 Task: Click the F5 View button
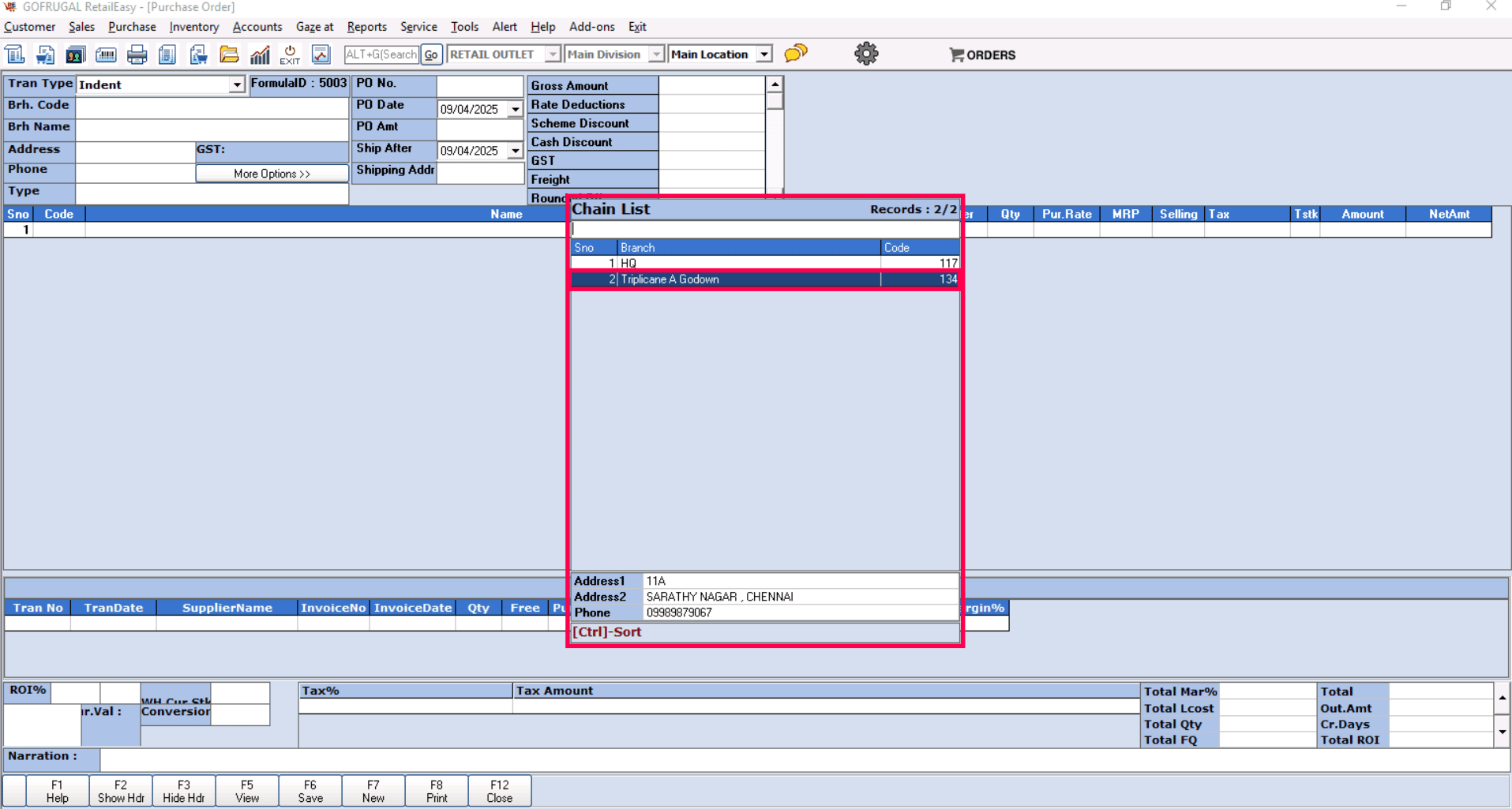point(247,791)
